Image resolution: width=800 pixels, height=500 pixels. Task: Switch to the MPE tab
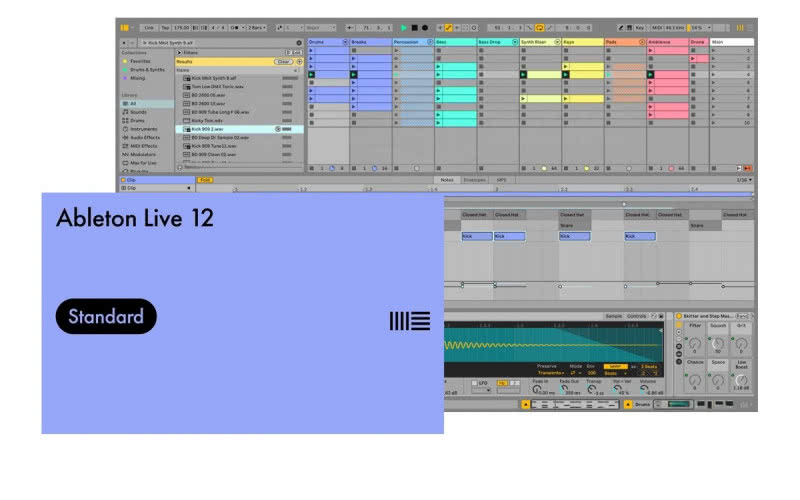click(x=501, y=180)
